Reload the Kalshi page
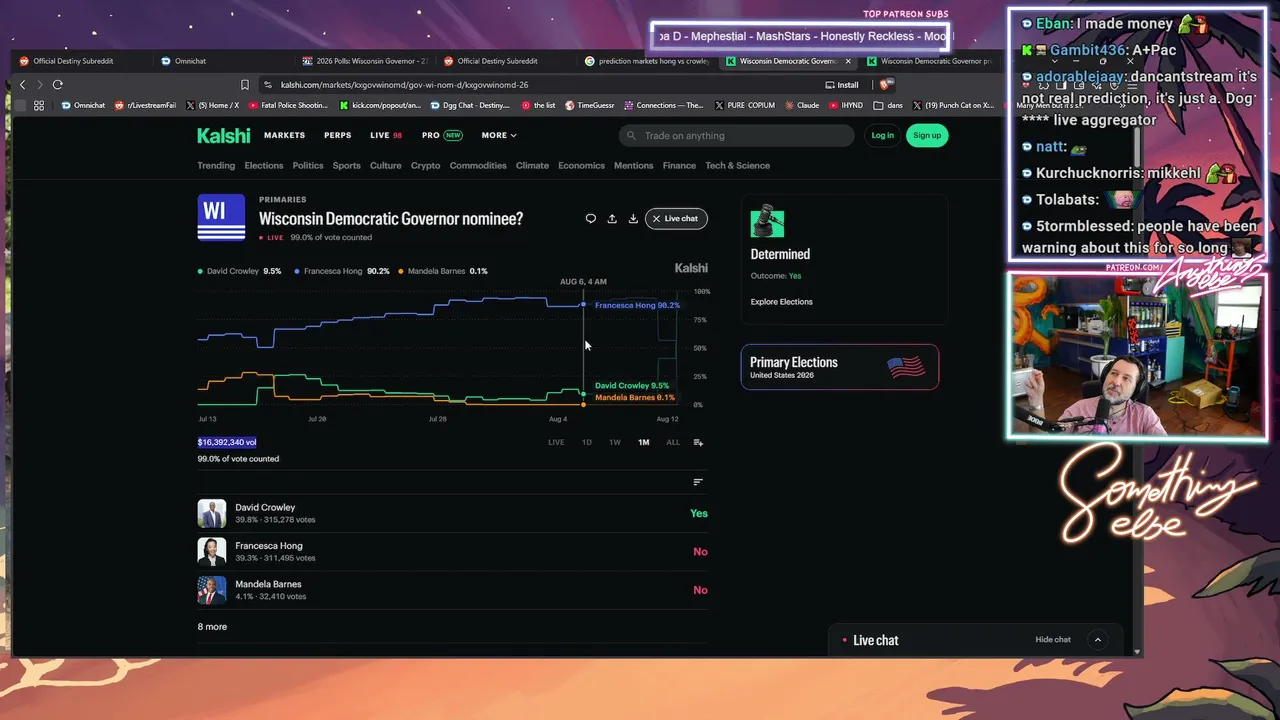Viewport: 1280px width, 720px height. coord(58,85)
